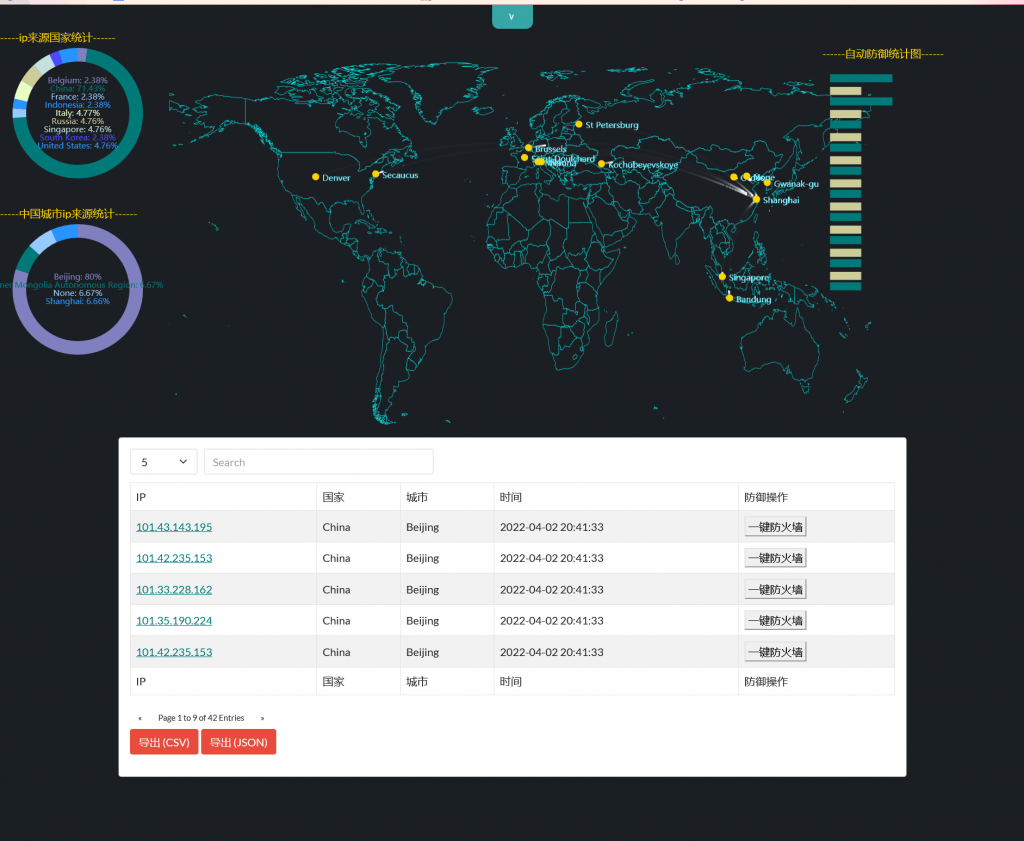Click 'France: 2.38%' legend label
The image size is (1024, 841).
coord(78,97)
